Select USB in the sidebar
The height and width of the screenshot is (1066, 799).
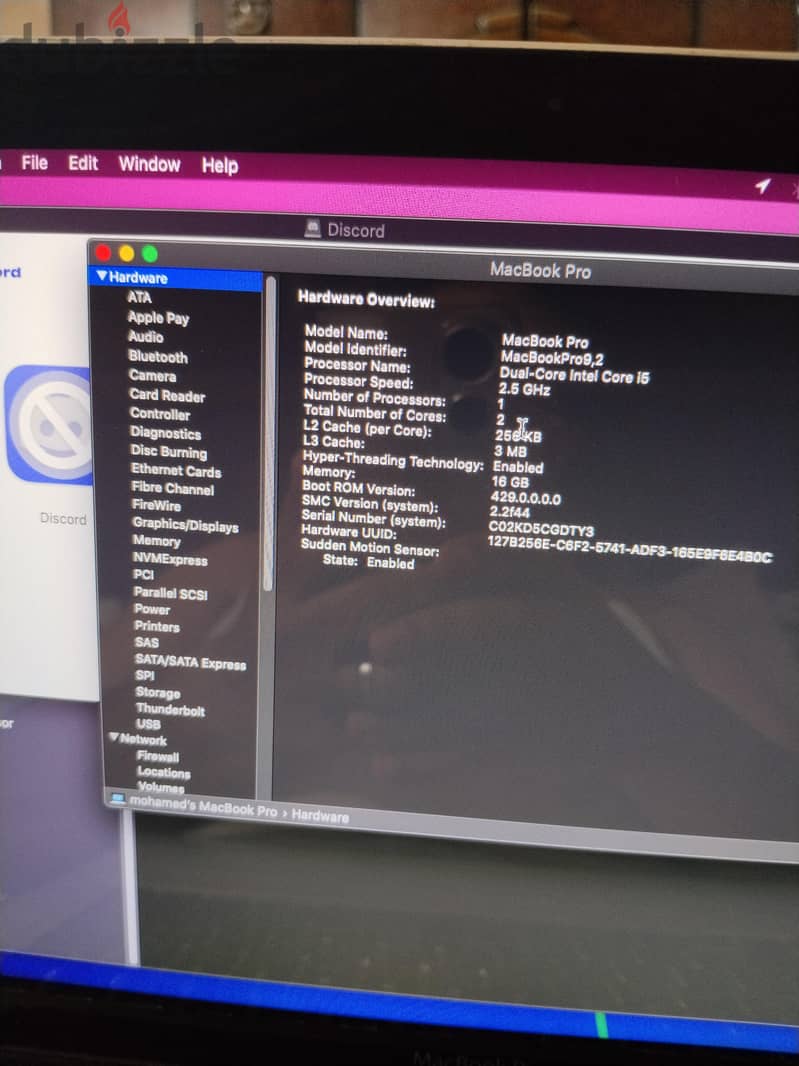tap(148, 724)
